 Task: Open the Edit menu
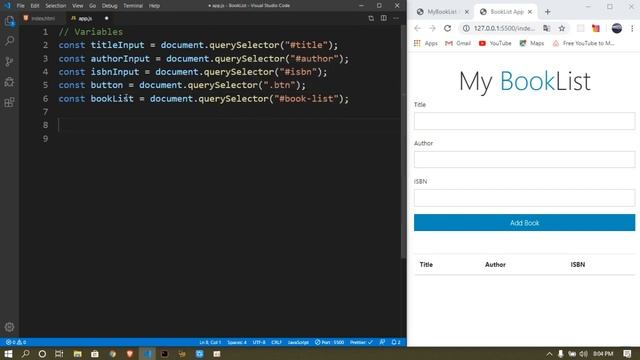35,6
